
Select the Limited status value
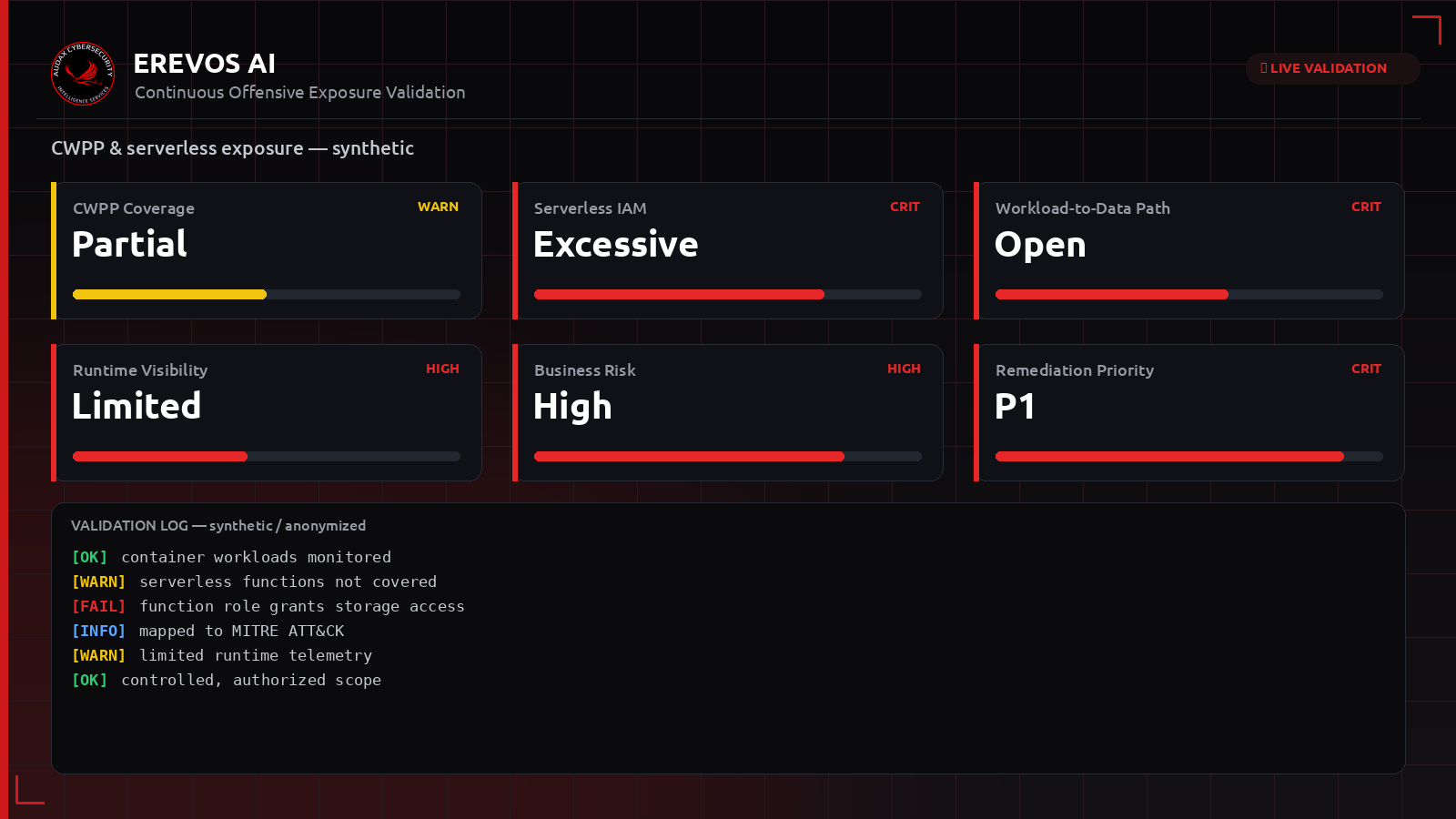click(x=136, y=406)
